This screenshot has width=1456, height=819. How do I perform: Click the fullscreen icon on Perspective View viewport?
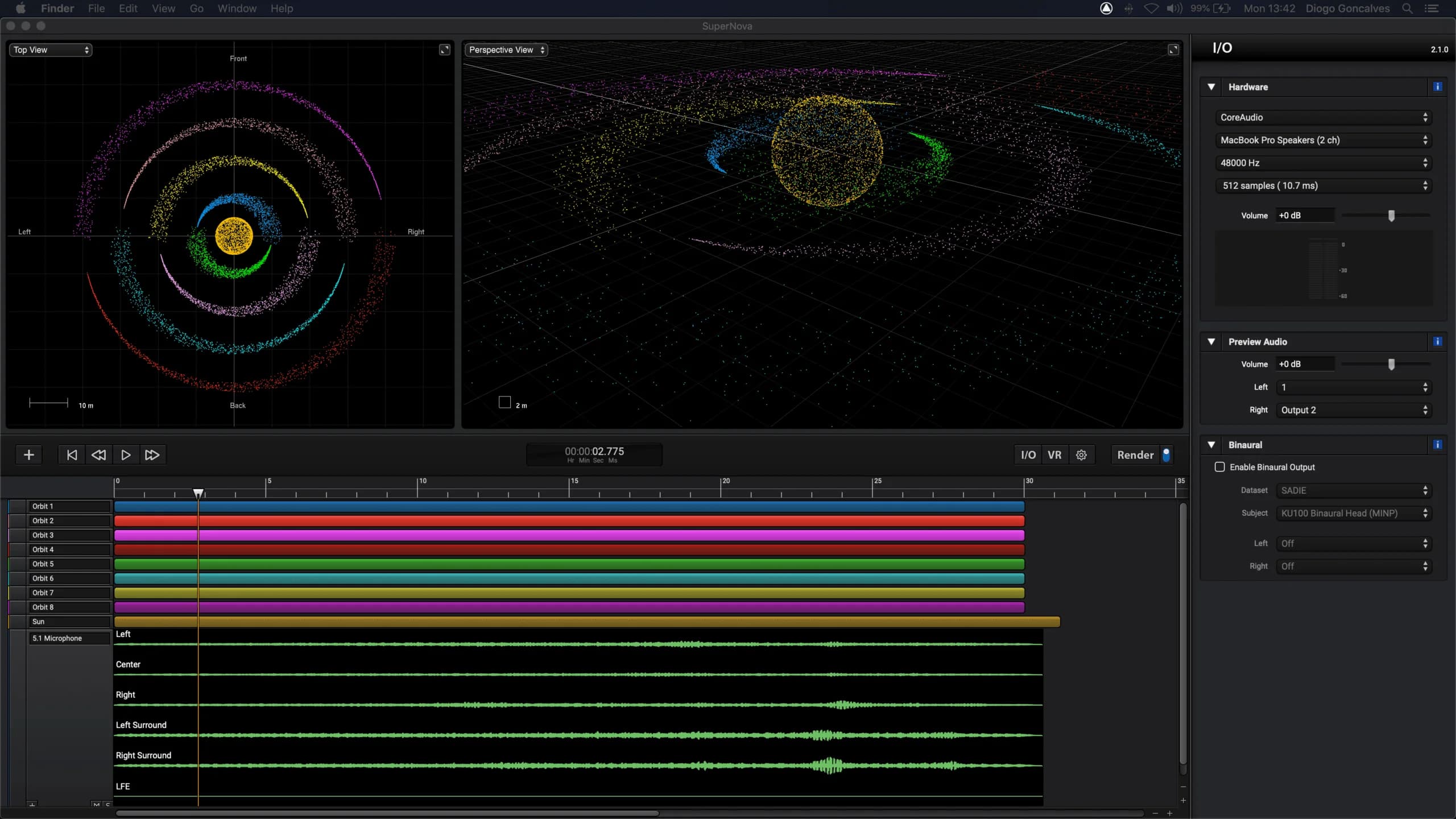[x=1173, y=49]
